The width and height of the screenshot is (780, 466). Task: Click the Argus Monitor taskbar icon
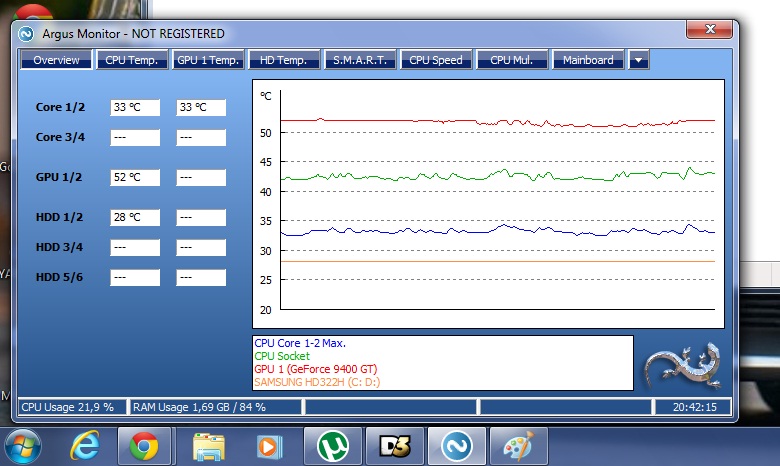coord(457,446)
